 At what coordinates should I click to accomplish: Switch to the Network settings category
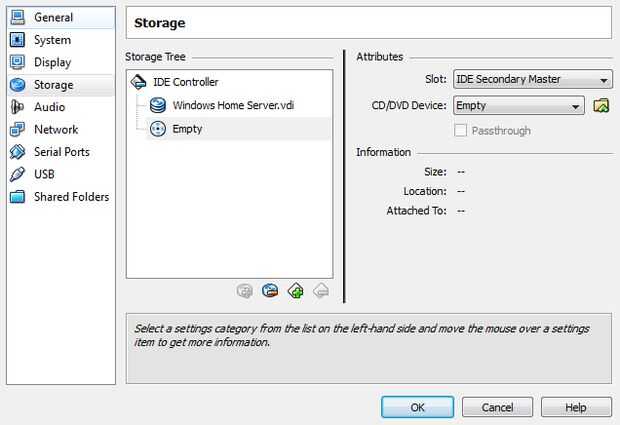pyautogui.click(x=56, y=129)
